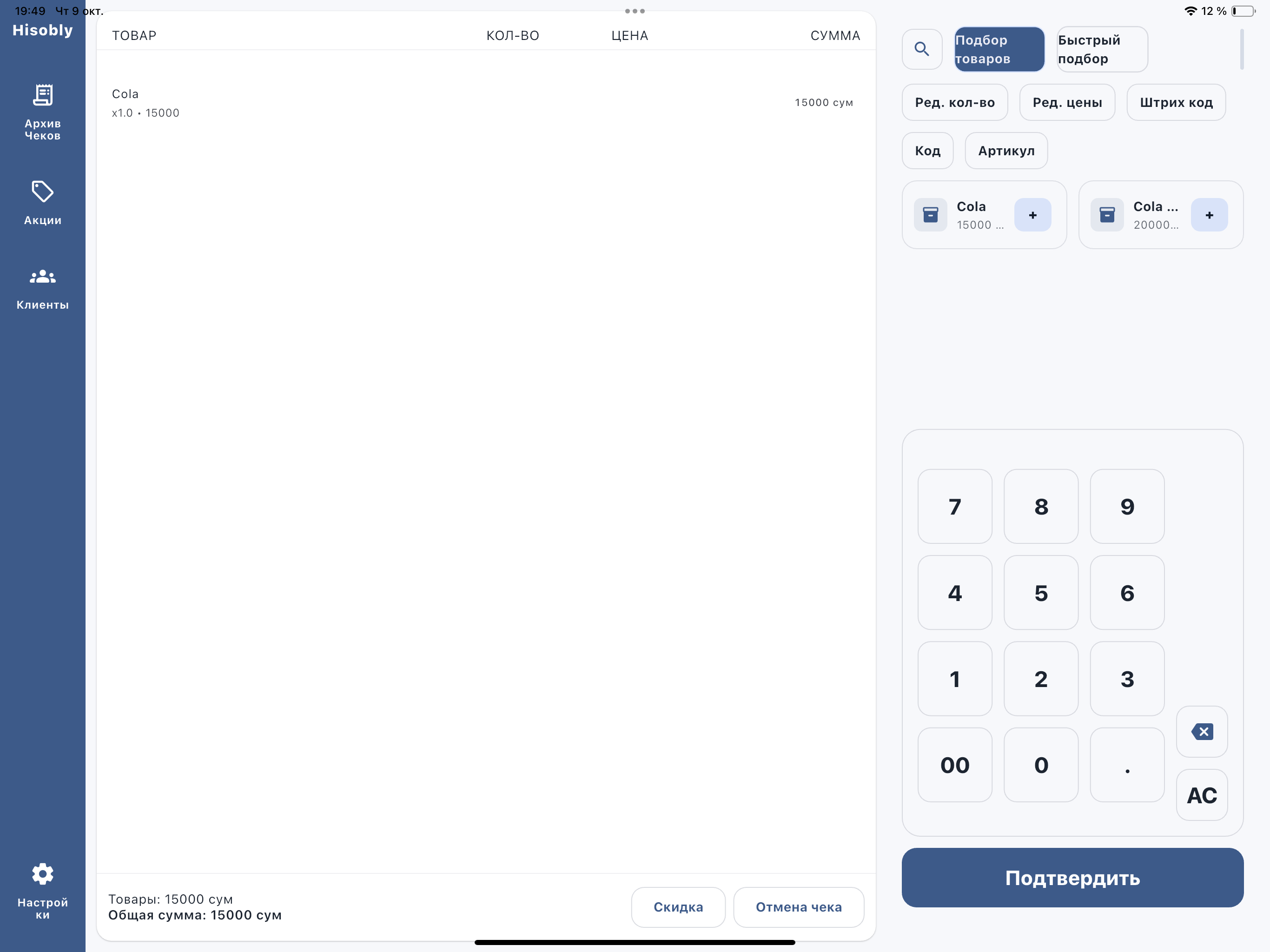Tap the battery indicator in status bar
Viewport: 1270px width, 952px height.
(x=1244, y=11)
